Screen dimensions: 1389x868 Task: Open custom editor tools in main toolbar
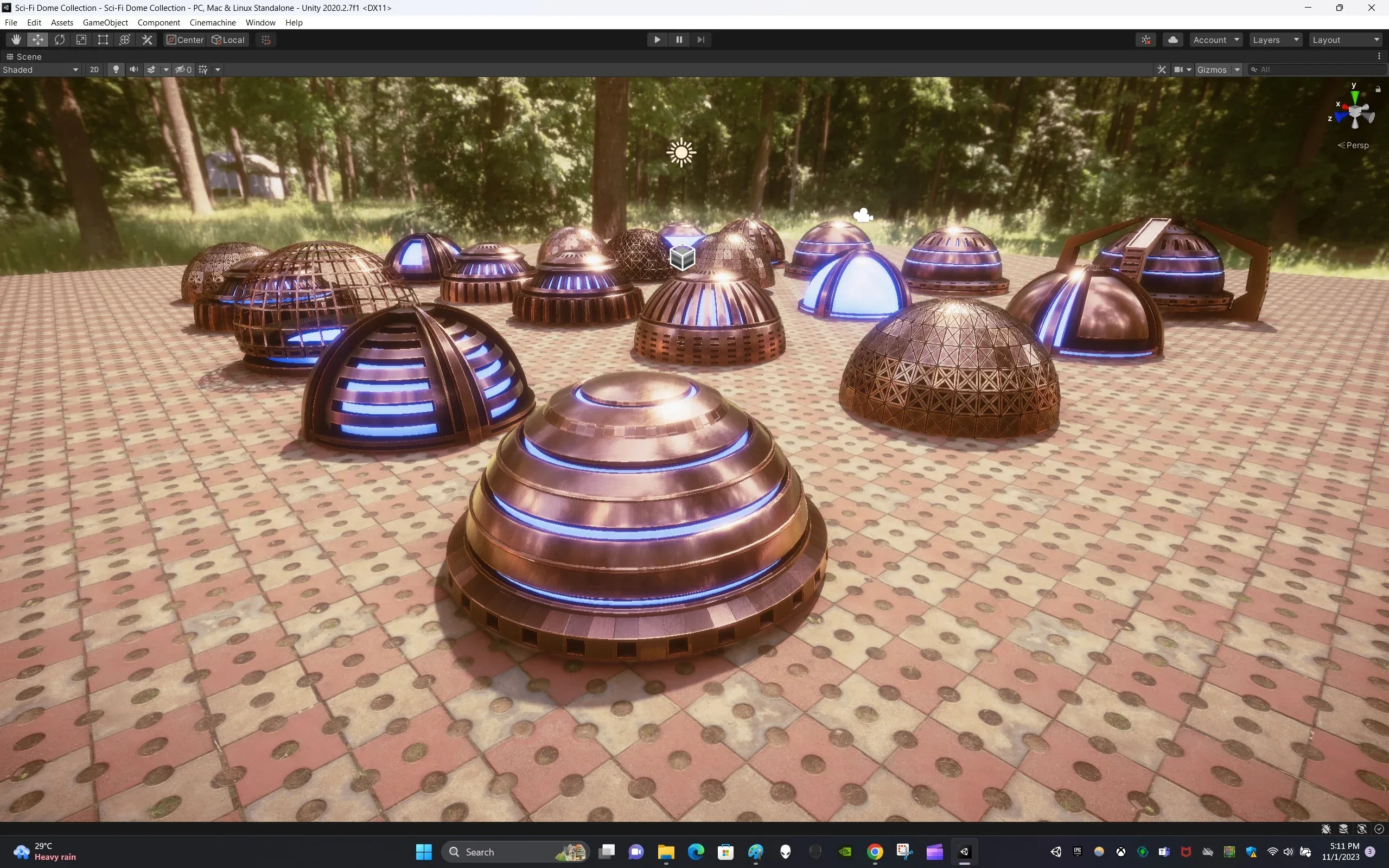[x=147, y=40]
